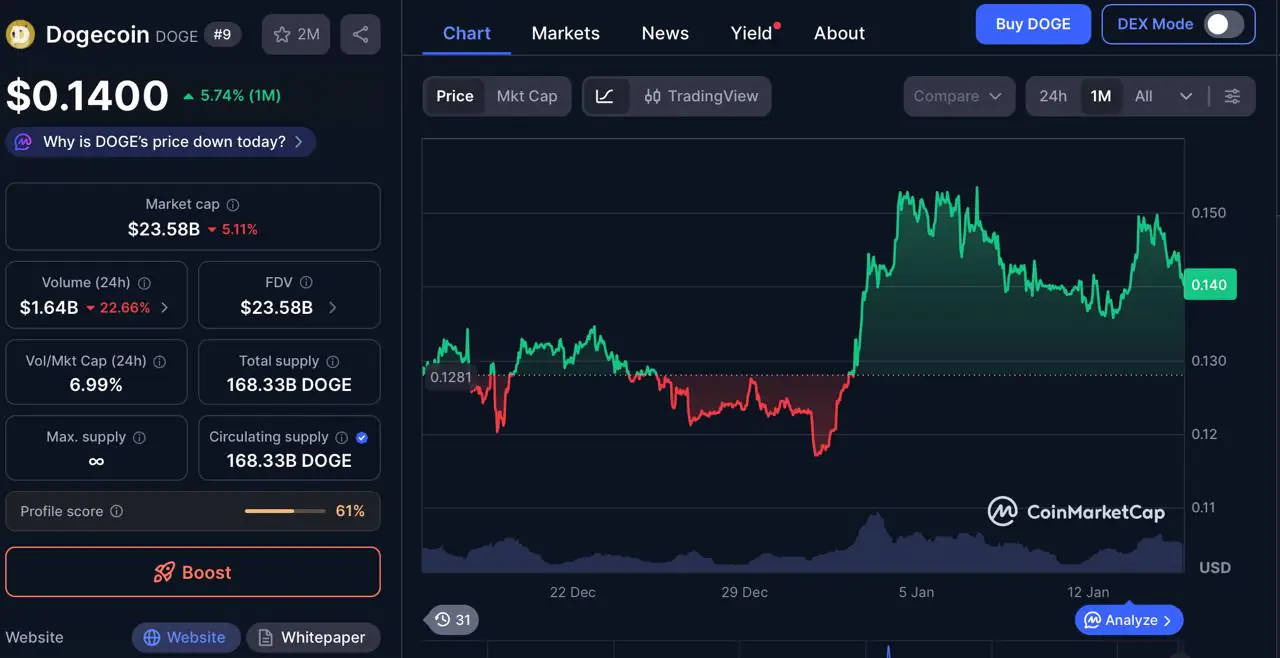This screenshot has height=658, width=1280.
Task: Select the Mkt Cap chart view
Action: (x=527, y=97)
